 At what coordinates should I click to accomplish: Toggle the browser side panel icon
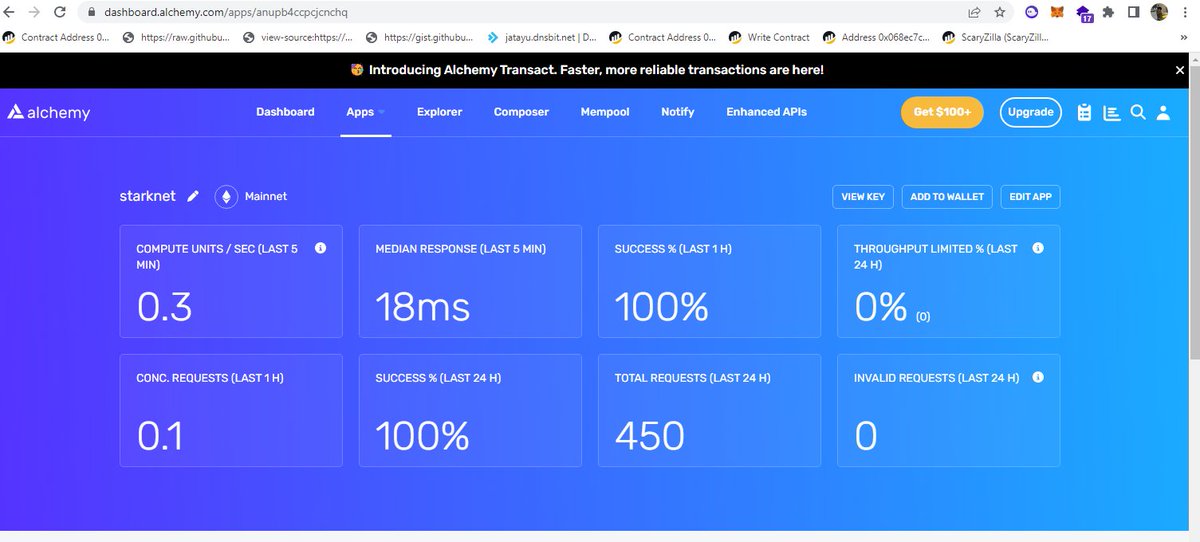pyautogui.click(x=1134, y=13)
